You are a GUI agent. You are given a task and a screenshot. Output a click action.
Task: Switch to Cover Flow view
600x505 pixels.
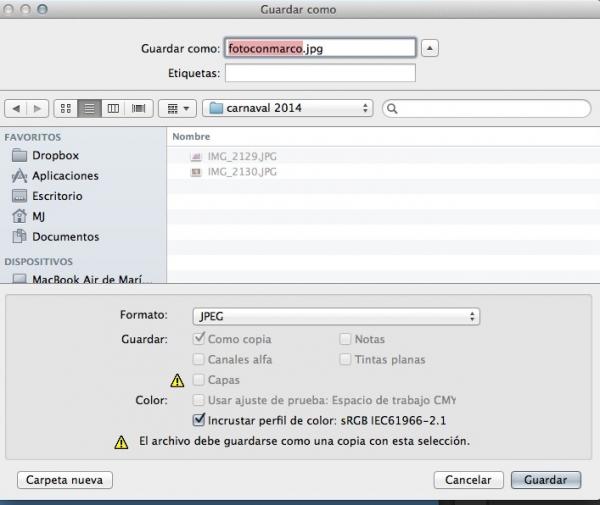139,109
